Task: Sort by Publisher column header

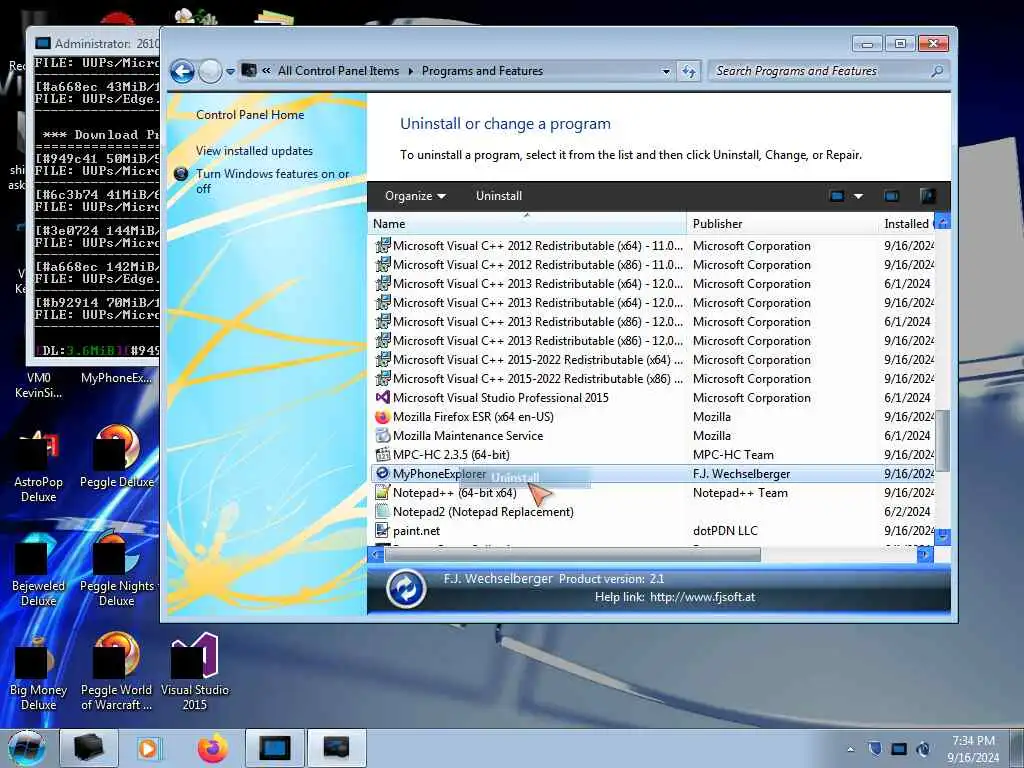Action: pyautogui.click(x=782, y=224)
